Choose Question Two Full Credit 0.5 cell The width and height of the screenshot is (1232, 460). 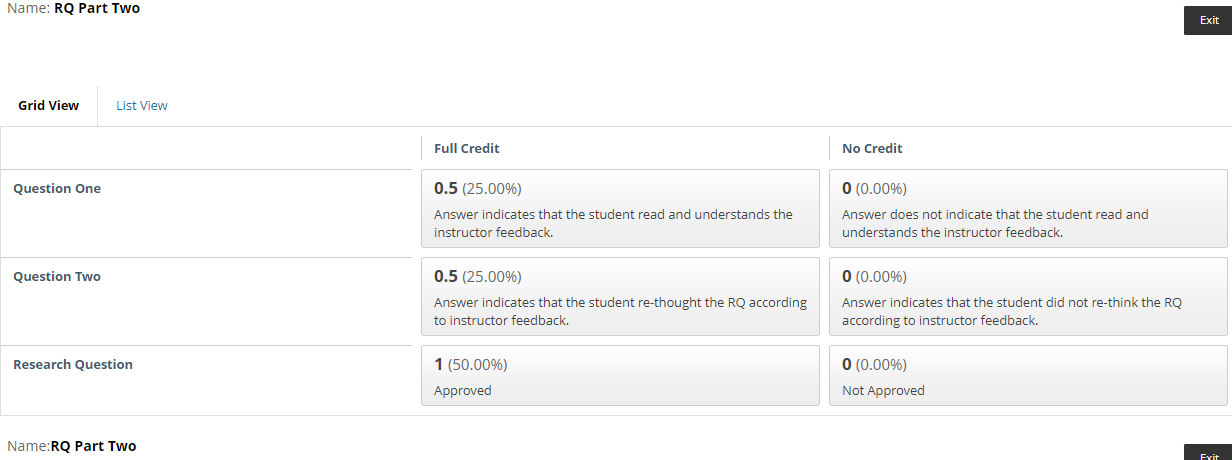click(x=621, y=297)
